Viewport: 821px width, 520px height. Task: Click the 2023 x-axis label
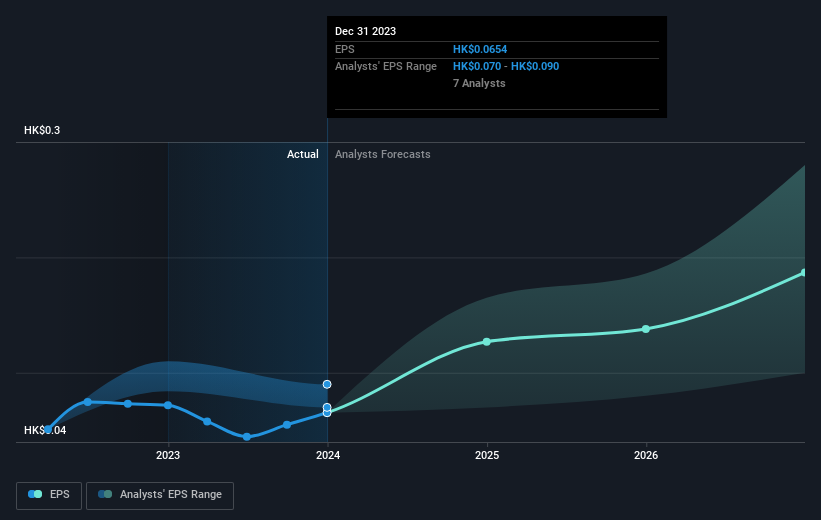168,455
